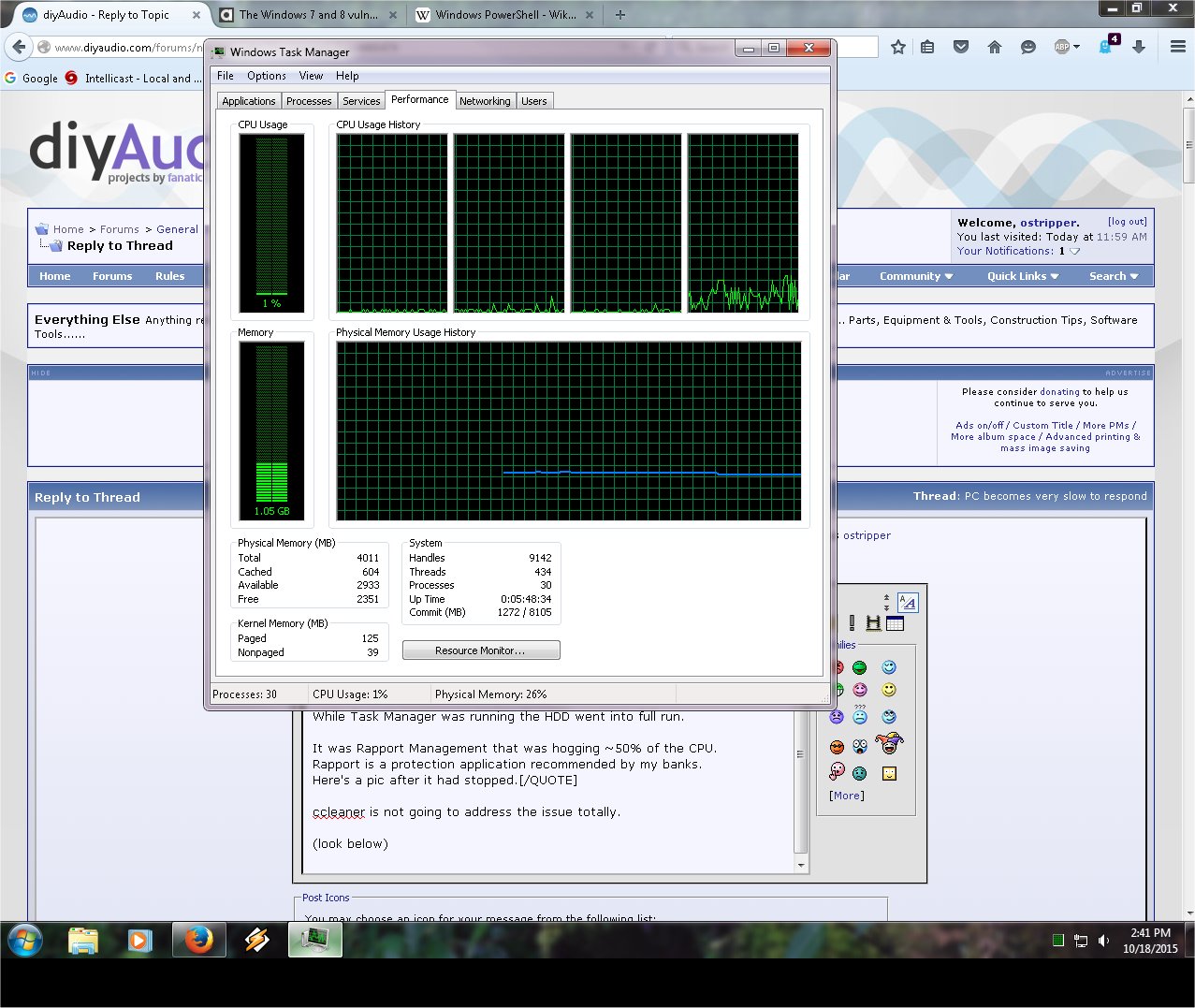Bookmark this page with the star icon
This screenshot has width=1195, height=1008.
[x=897, y=47]
